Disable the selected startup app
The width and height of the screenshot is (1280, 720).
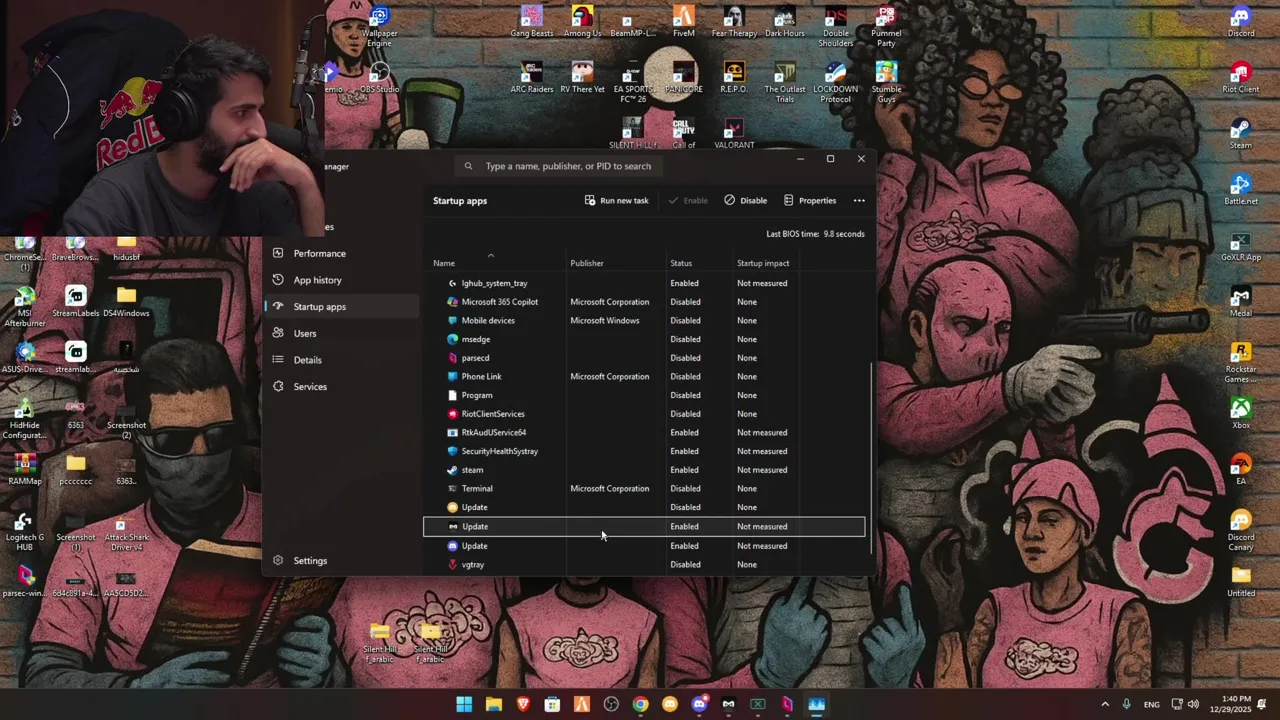click(x=746, y=200)
